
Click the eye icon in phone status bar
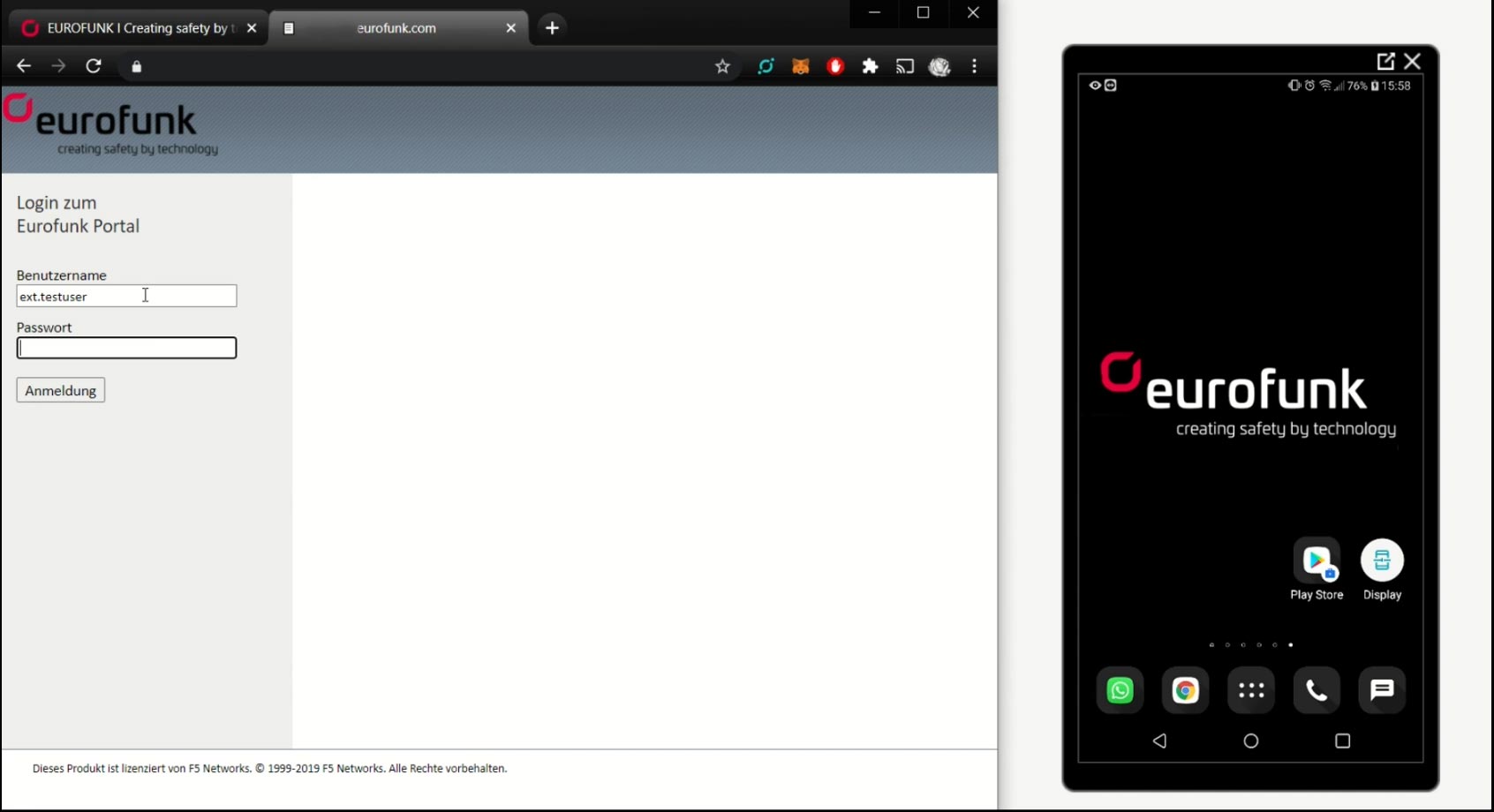pos(1095,86)
